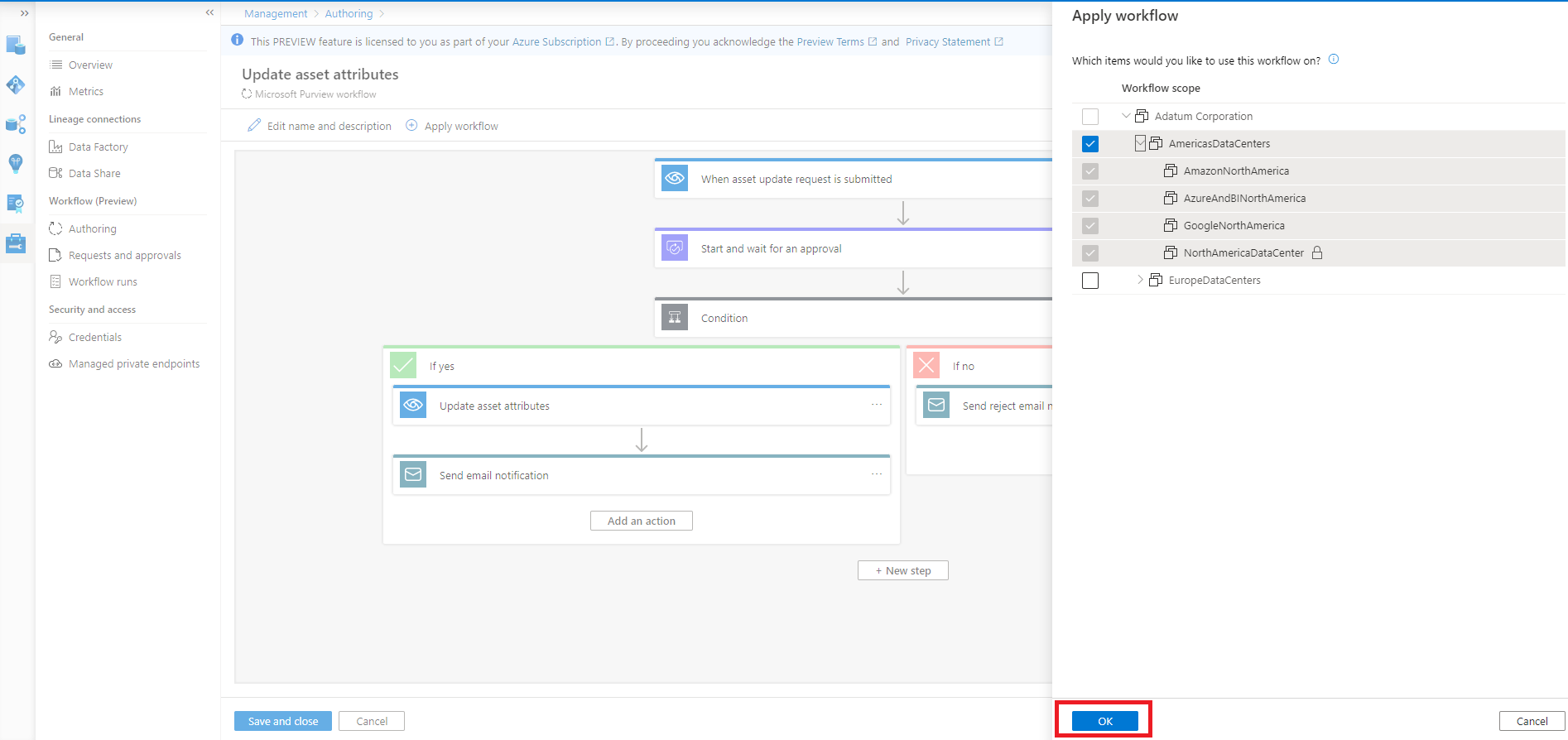Click Add an action button
Viewport: 1568px width, 740px height.
click(642, 521)
